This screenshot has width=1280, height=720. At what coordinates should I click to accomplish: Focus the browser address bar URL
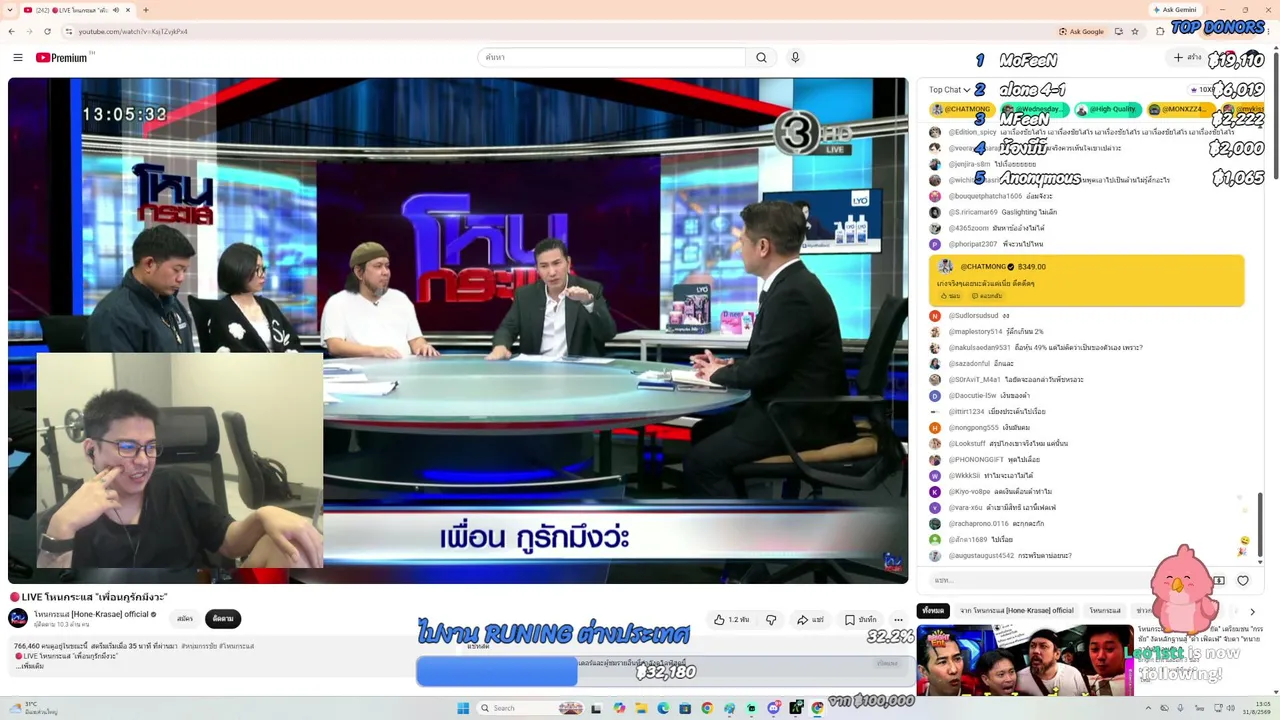(x=133, y=32)
